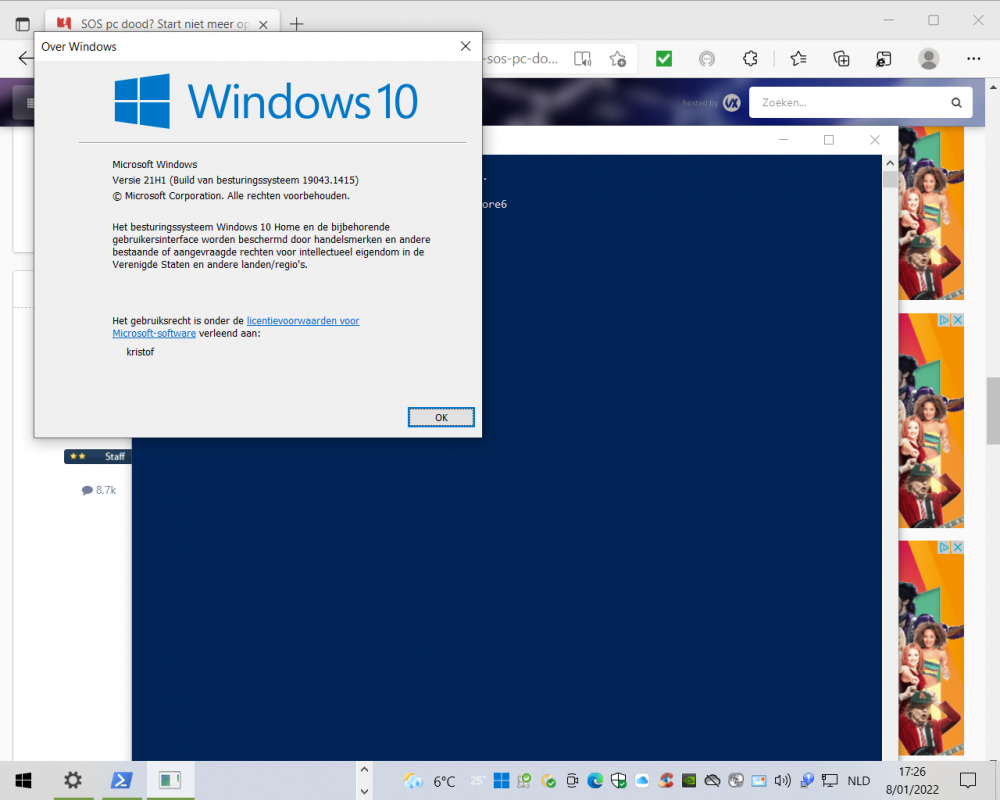Open the green checkmark extension
Viewport: 1000px width, 800px height.
(x=664, y=59)
